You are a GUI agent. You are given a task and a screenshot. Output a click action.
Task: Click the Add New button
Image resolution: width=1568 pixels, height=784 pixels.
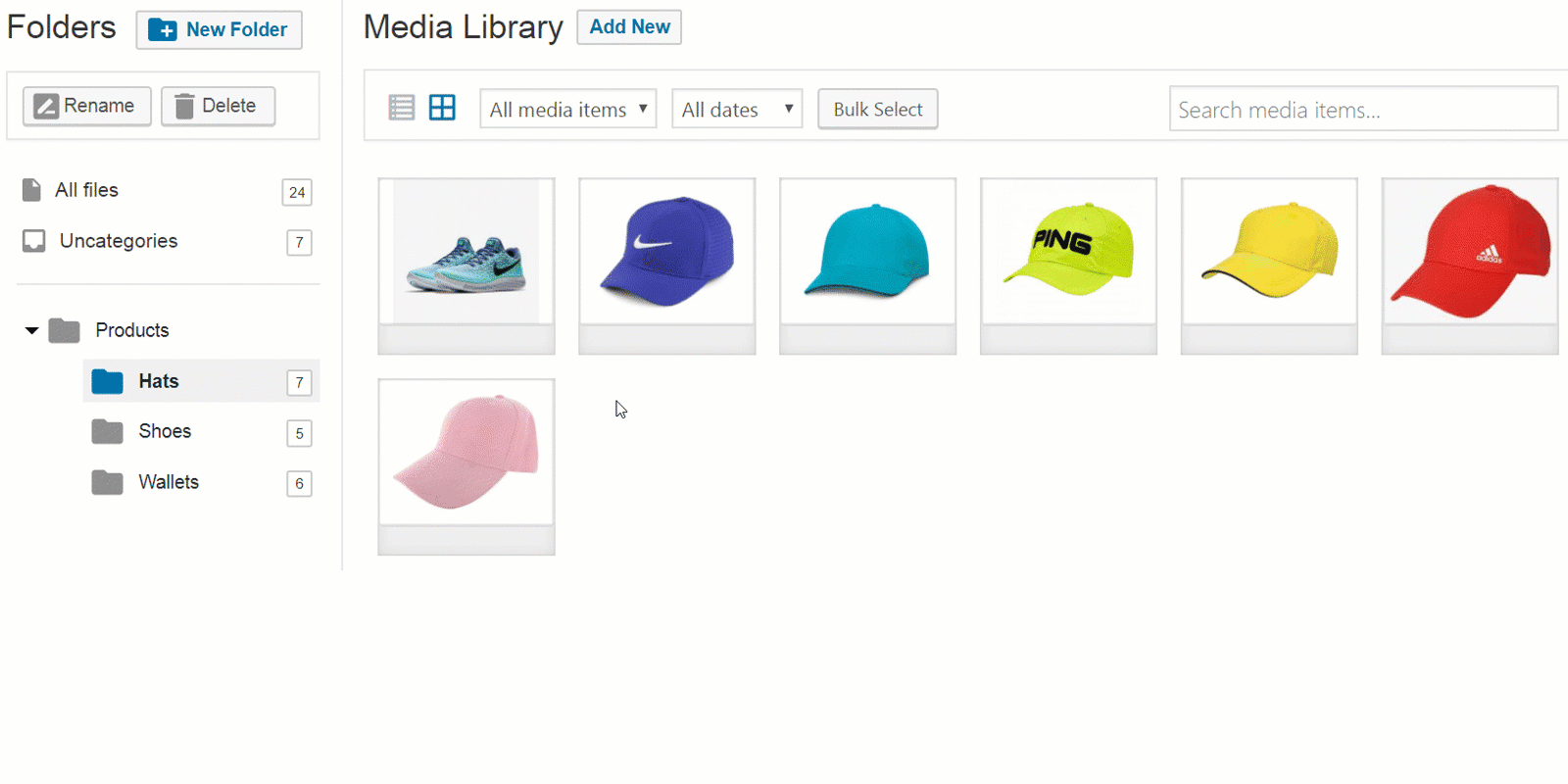click(x=629, y=27)
